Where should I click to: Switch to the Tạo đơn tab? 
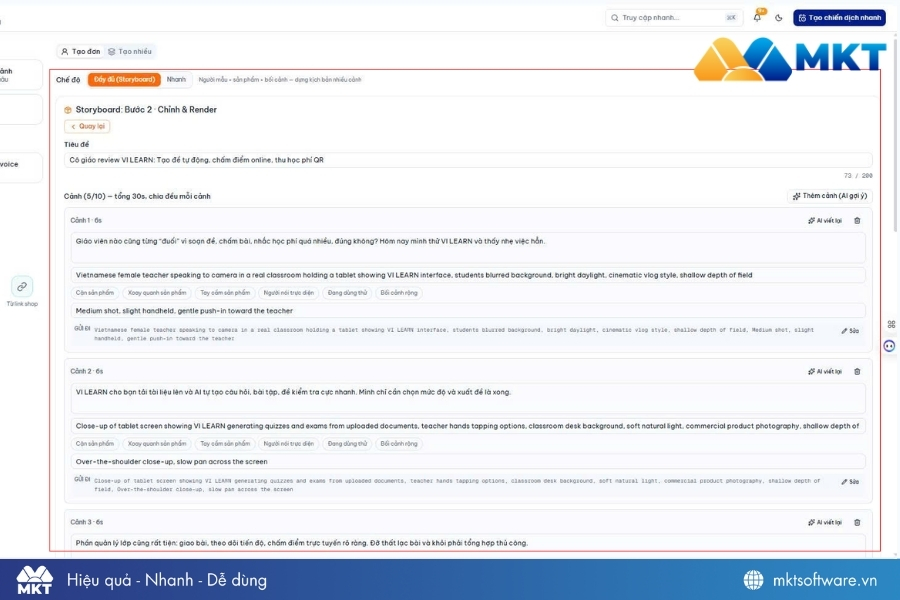point(81,52)
